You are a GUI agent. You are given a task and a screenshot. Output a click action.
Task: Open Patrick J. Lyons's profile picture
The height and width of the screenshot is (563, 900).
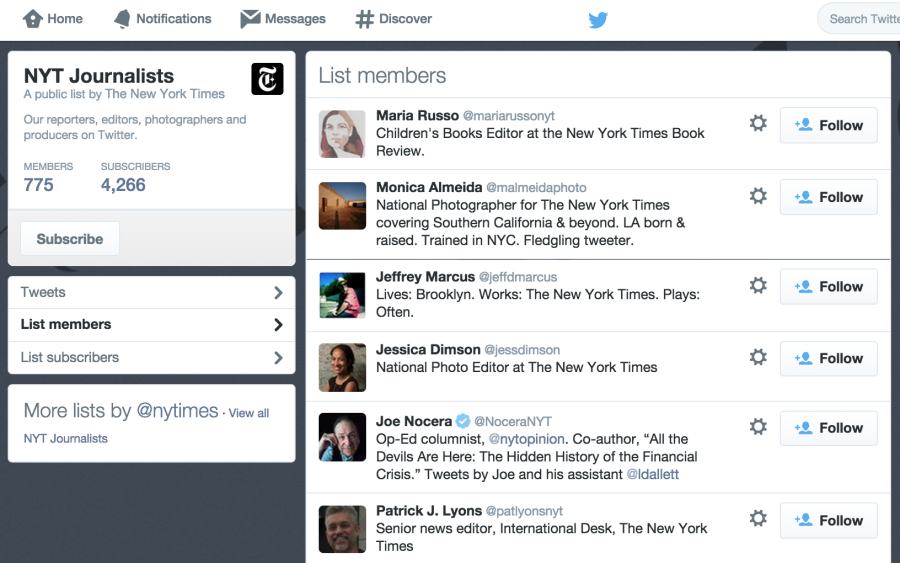342,529
